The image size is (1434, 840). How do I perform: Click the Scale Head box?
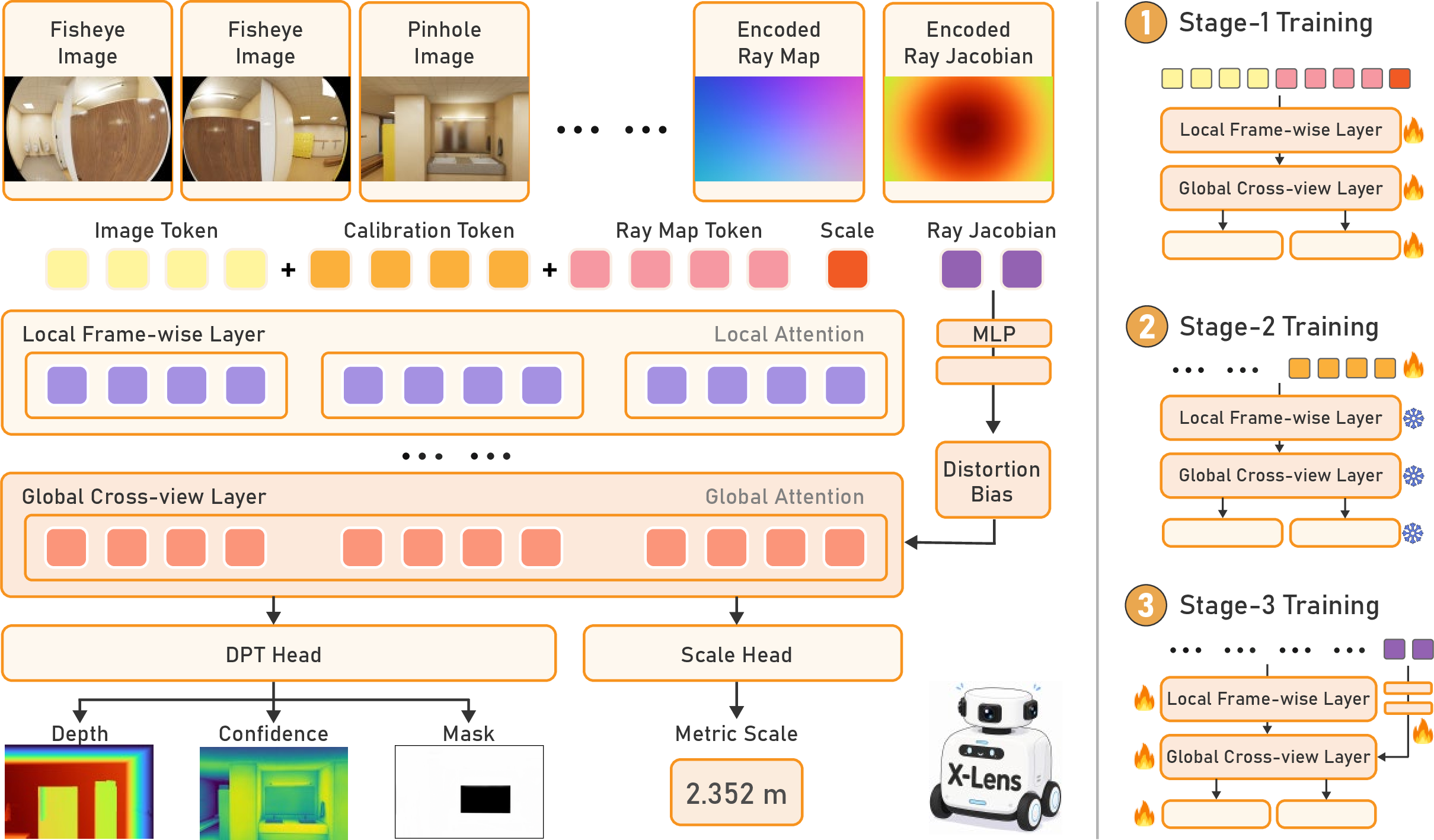coord(742,654)
